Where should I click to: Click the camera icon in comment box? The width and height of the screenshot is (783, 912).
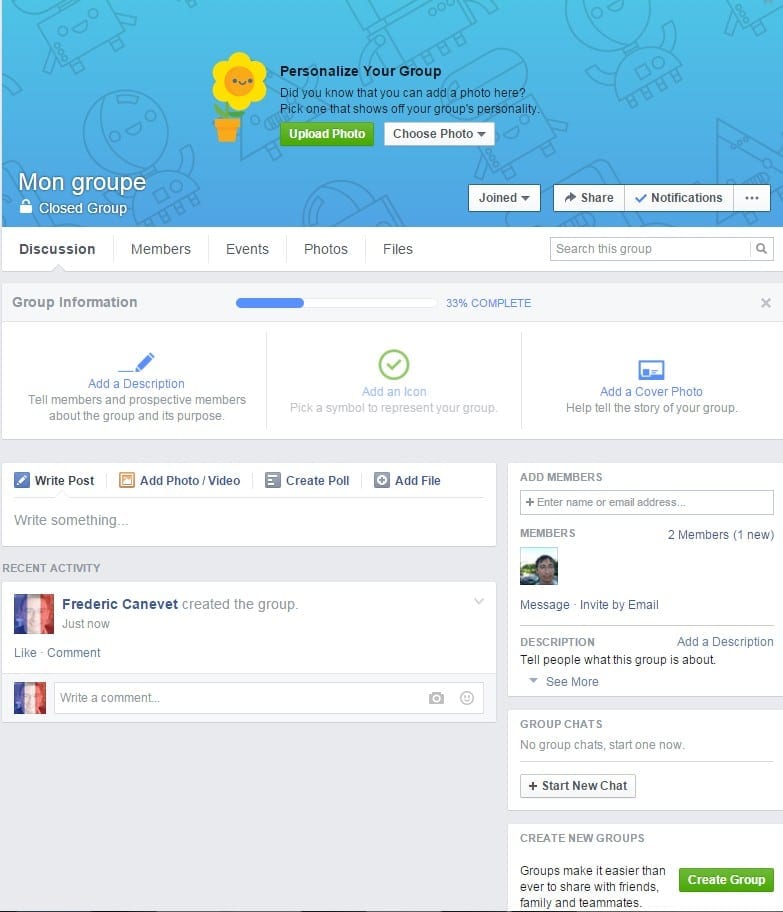point(436,698)
